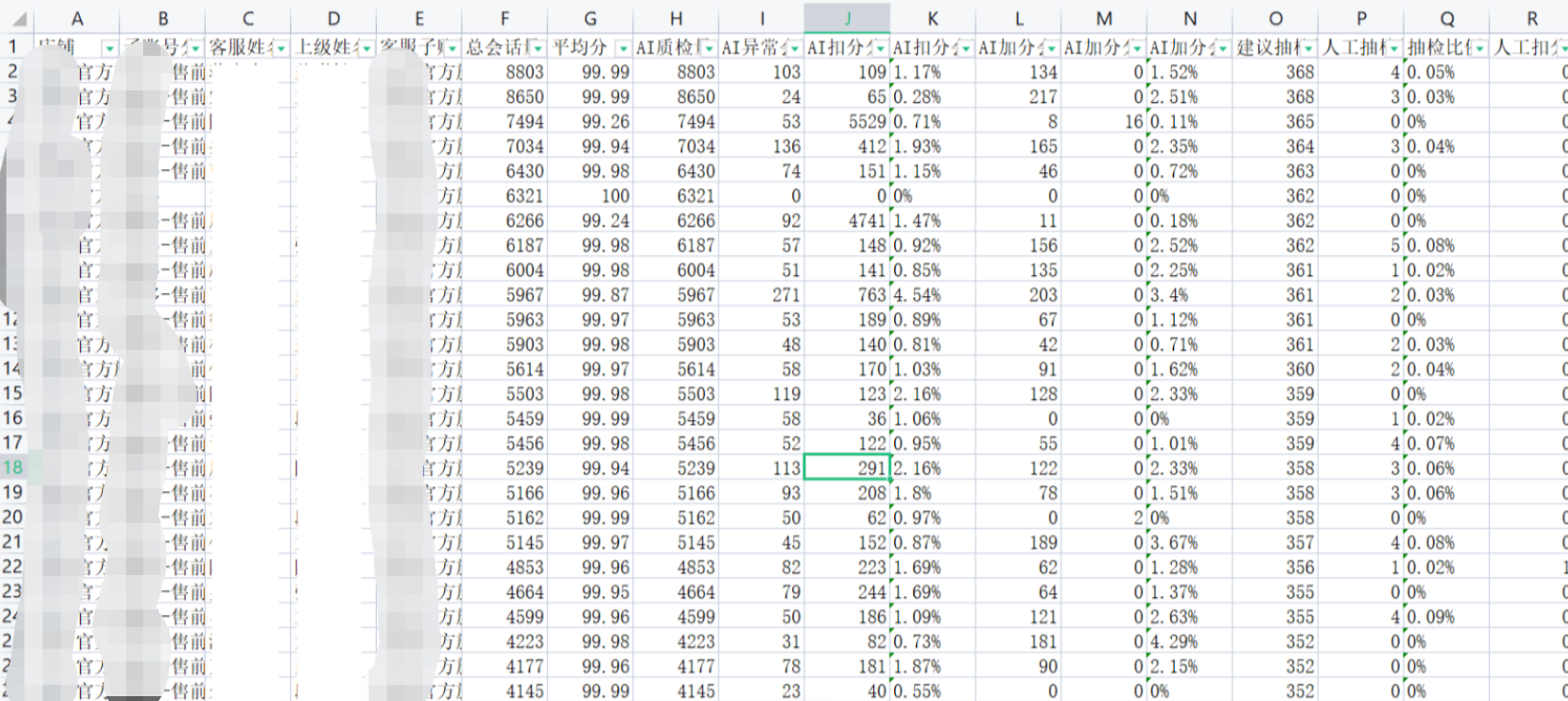
Task: Open the 人工抽 column filter dropdown
Action: (1394, 48)
